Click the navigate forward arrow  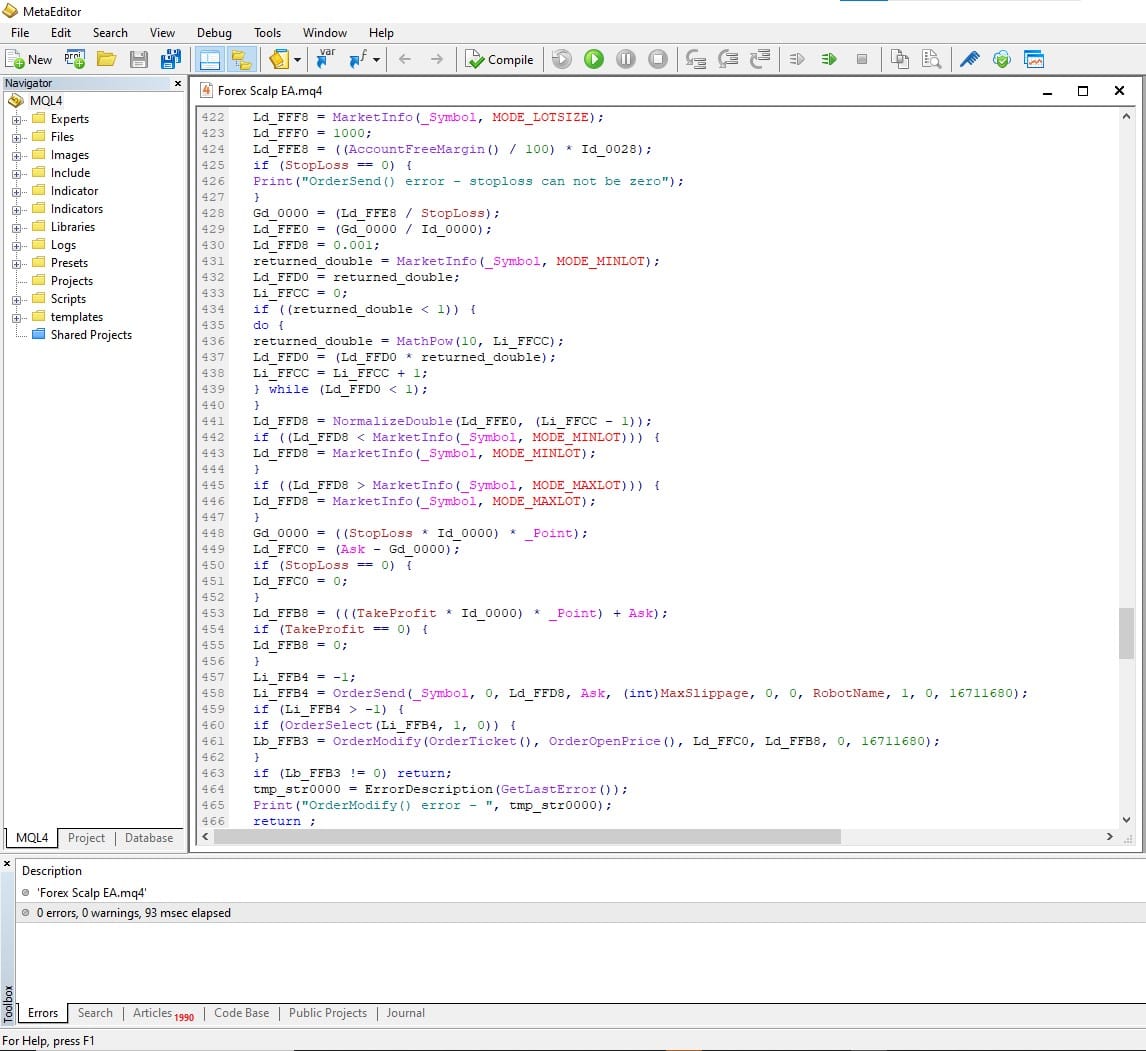coord(436,59)
